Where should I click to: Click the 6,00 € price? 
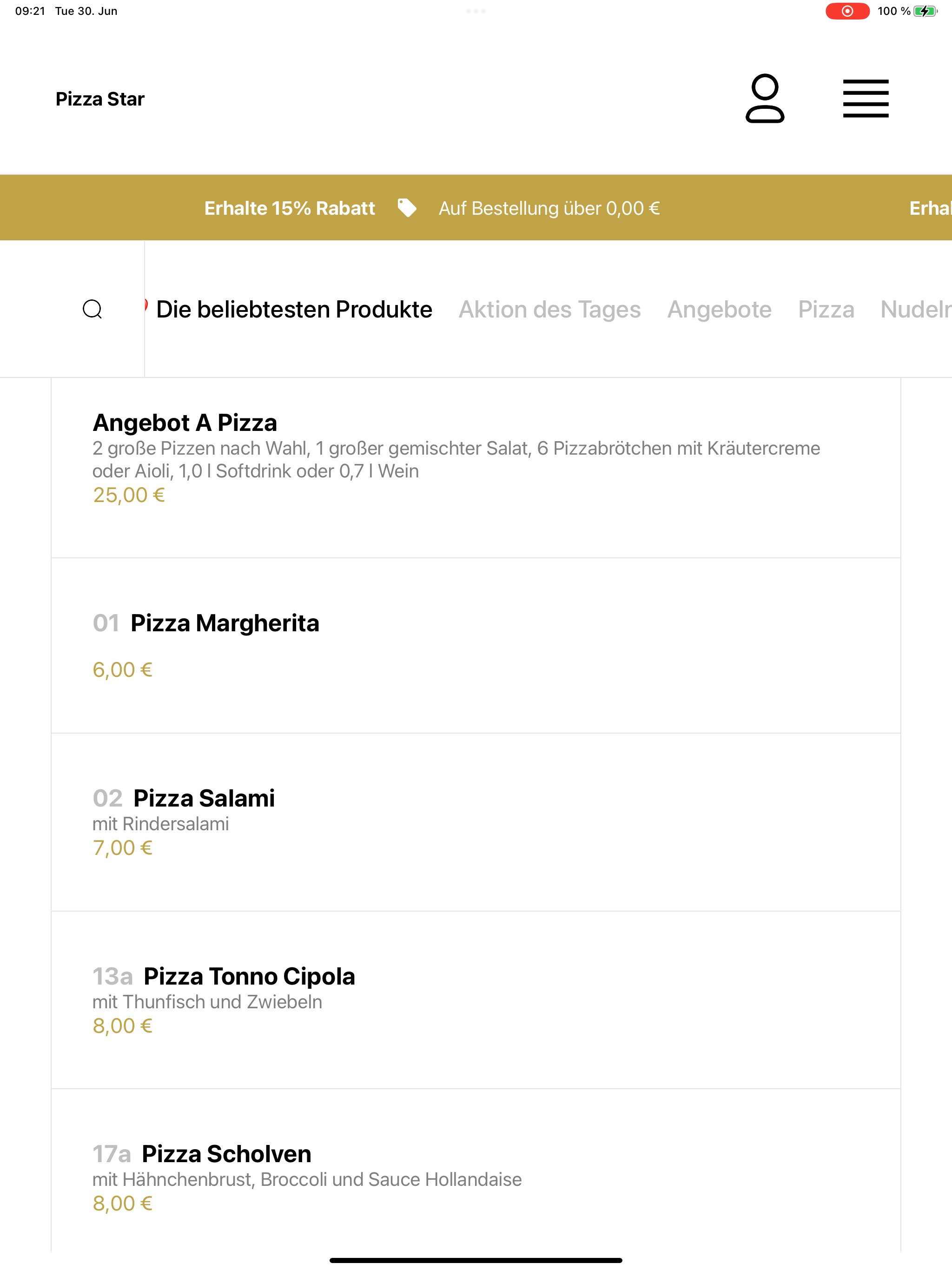tap(122, 669)
